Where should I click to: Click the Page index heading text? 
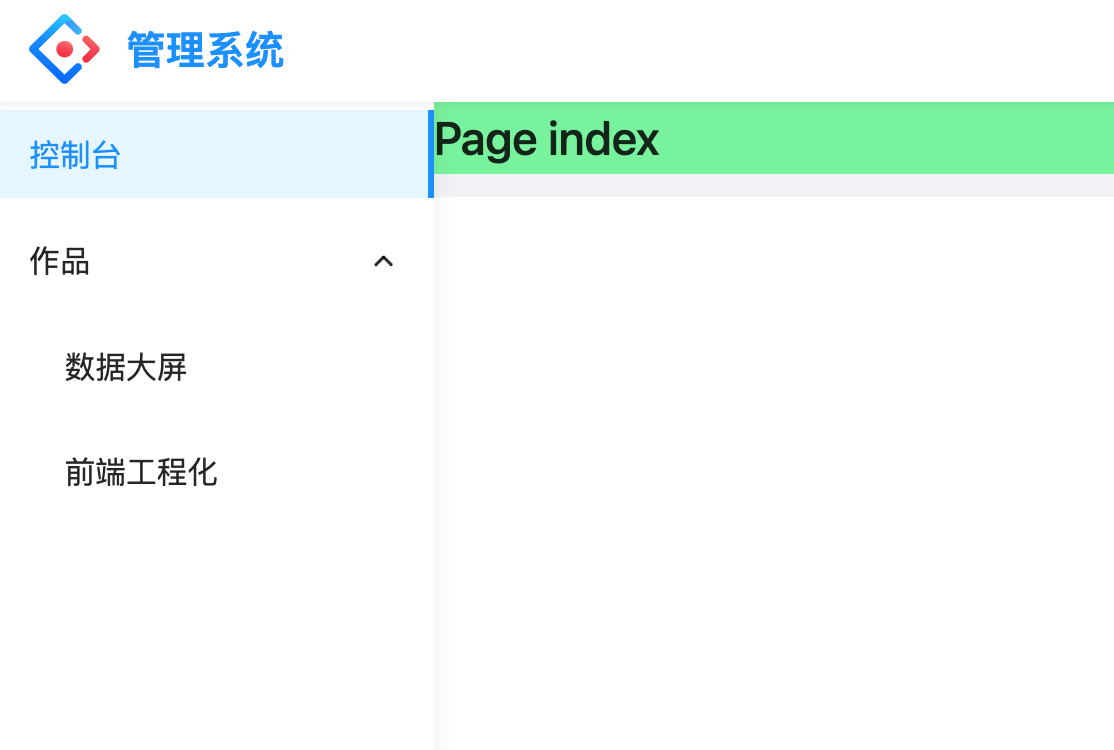(546, 139)
